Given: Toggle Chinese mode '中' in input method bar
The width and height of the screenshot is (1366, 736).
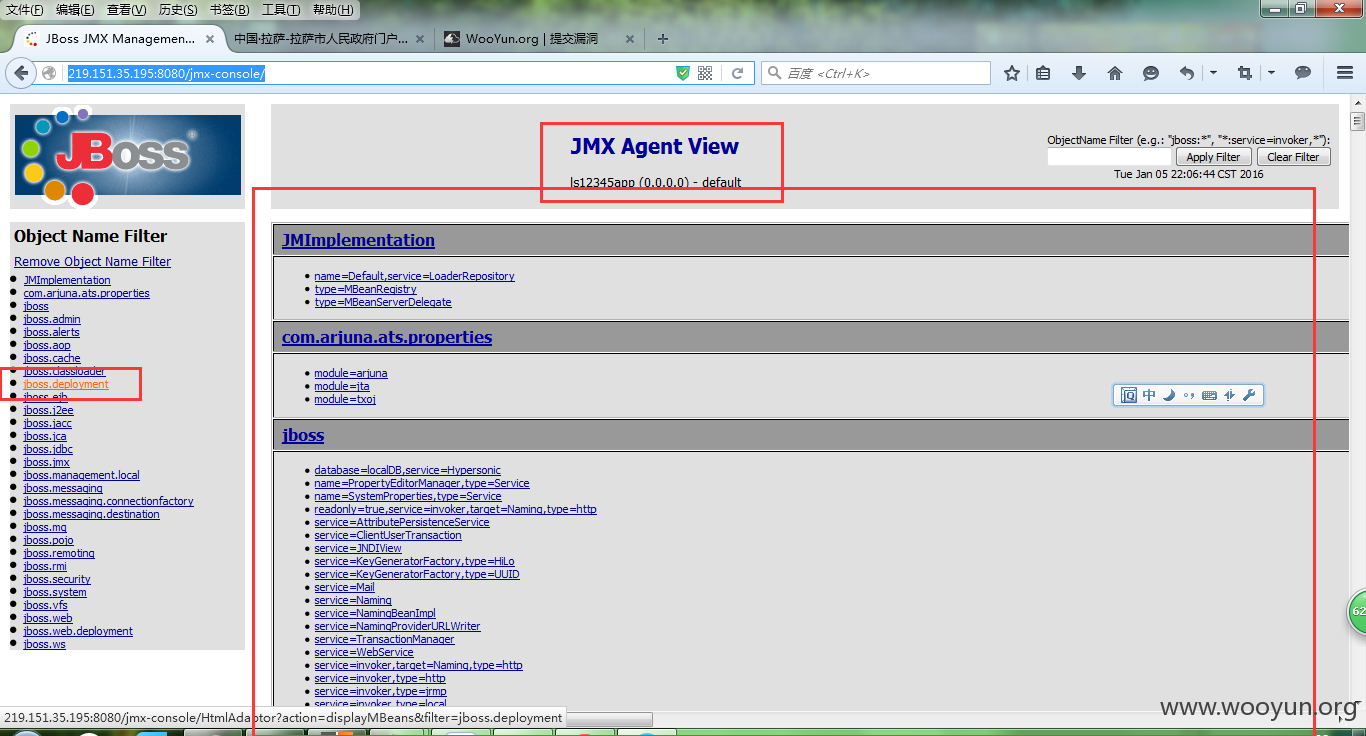Looking at the screenshot, I should [x=1149, y=395].
